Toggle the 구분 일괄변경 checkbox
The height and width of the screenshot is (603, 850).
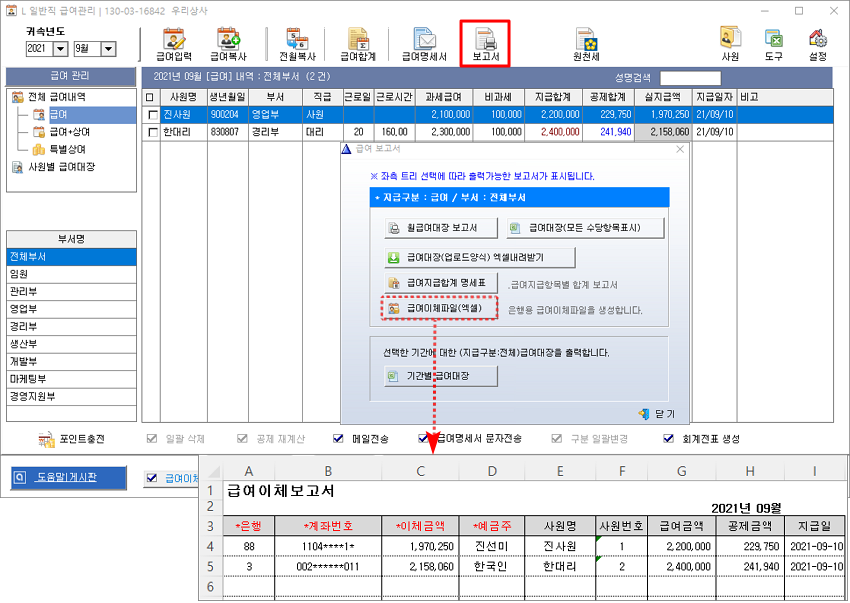click(556, 439)
